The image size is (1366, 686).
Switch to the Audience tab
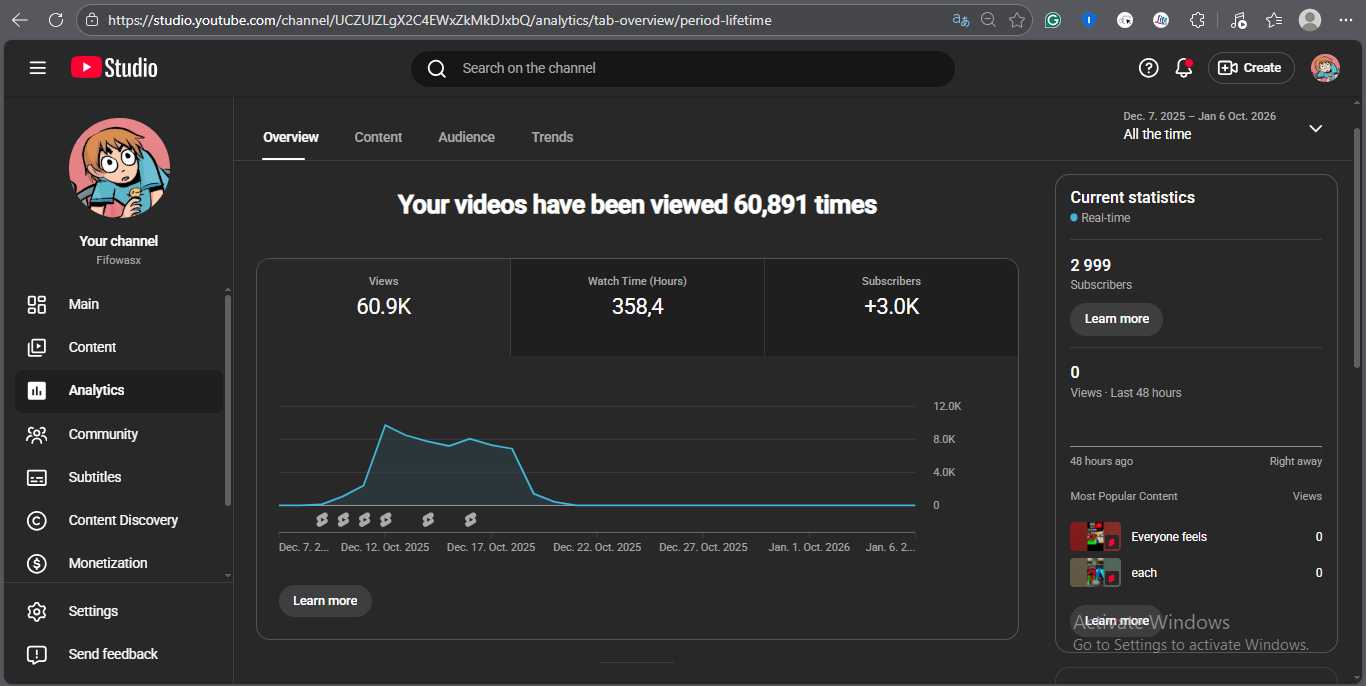[466, 137]
